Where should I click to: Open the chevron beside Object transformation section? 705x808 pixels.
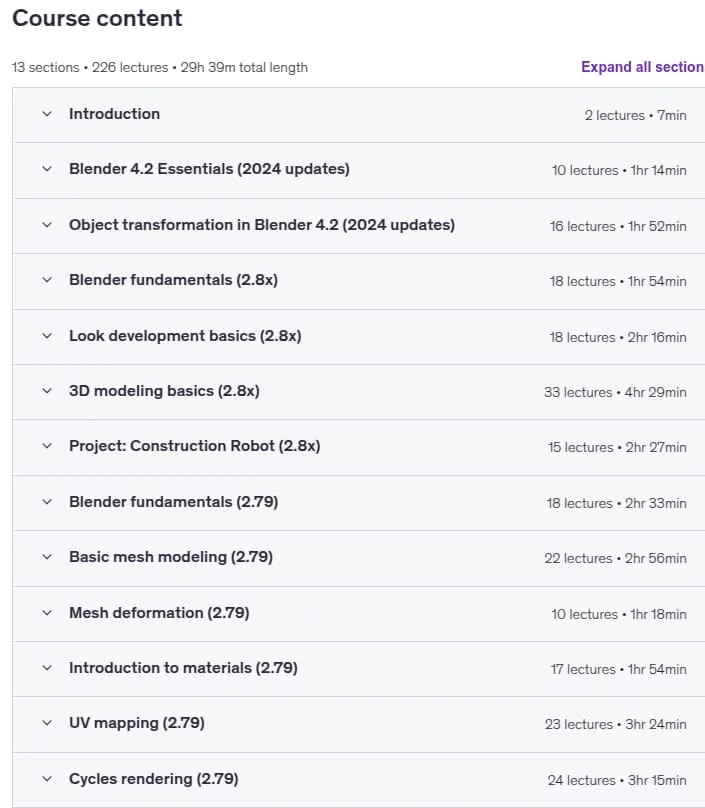click(x=47, y=225)
